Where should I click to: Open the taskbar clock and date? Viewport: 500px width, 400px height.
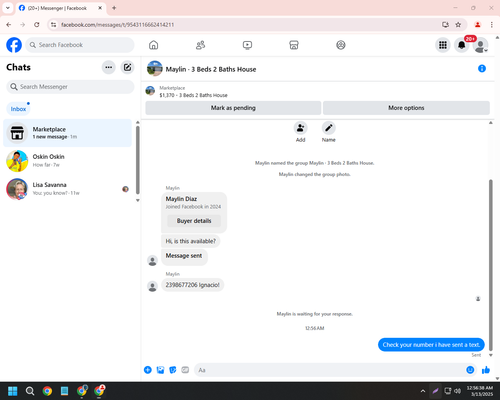click(x=479, y=391)
